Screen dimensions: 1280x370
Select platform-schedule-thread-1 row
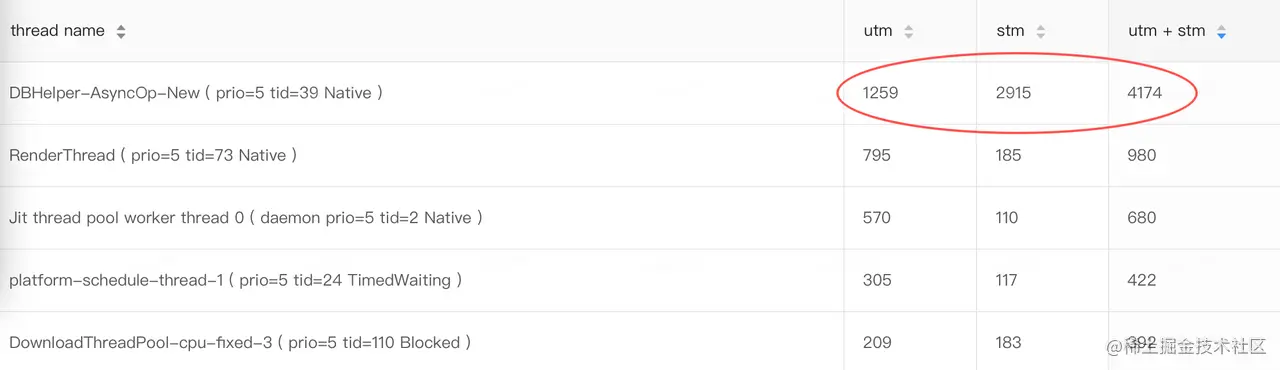coord(640,280)
